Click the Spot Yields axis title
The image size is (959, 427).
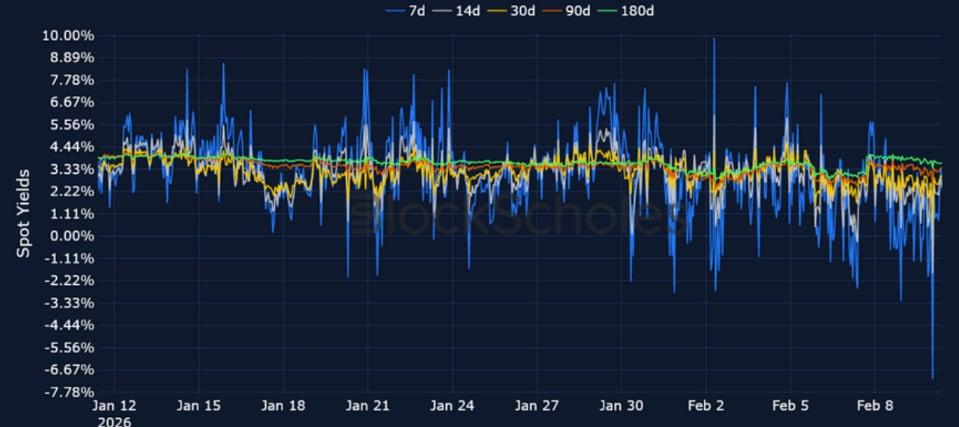(x=23, y=214)
